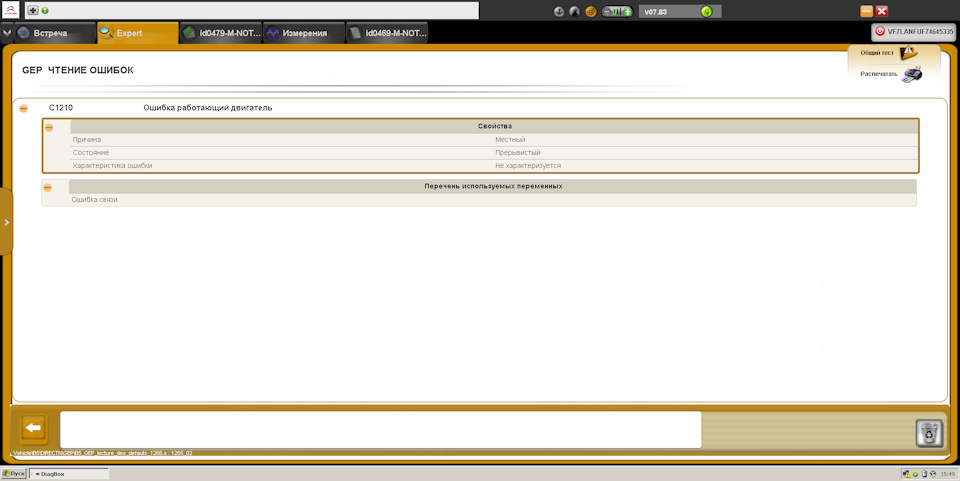Click the first system tray icon
Viewport: 960px width, 481px height.
point(906,474)
